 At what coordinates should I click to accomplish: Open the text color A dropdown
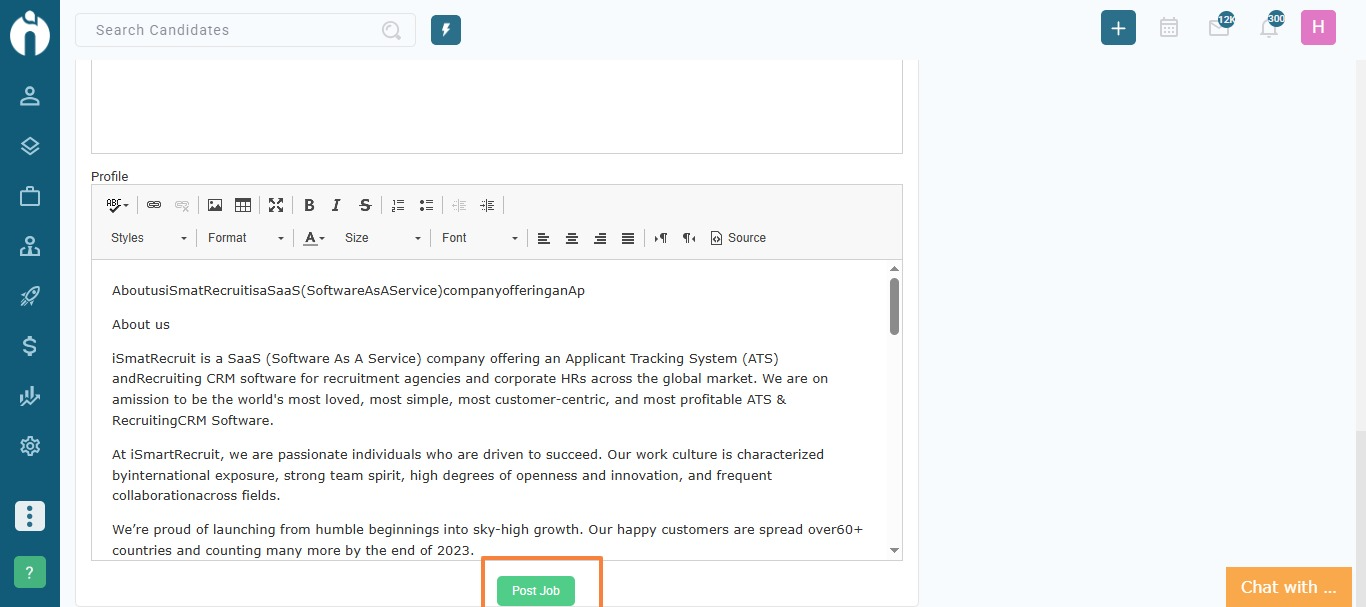click(315, 238)
